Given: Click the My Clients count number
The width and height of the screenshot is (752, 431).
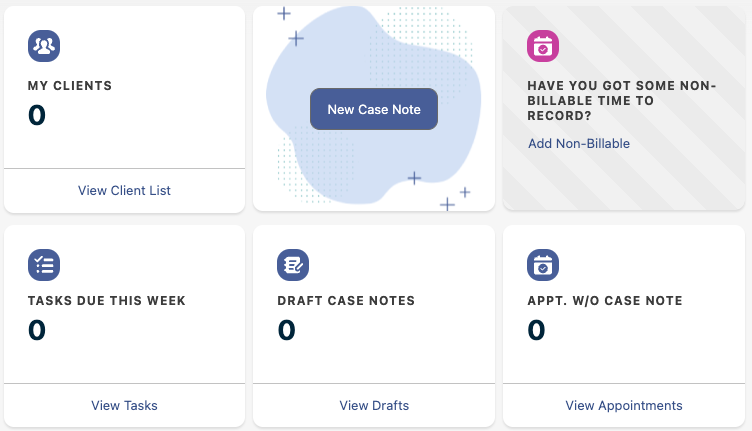Looking at the screenshot, I should [x=37, y=116].
